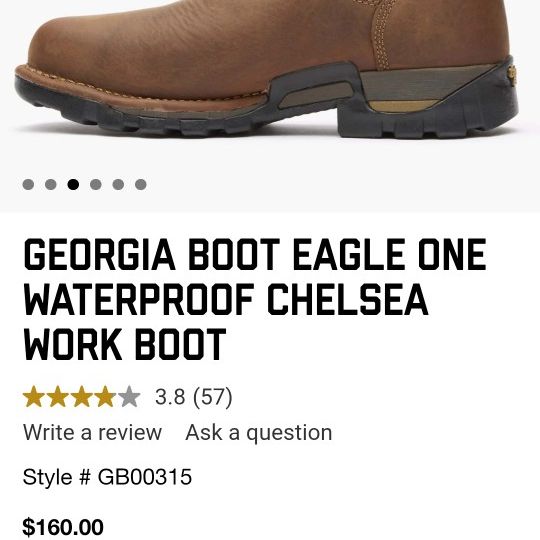Select the sixth image carousel dot

141,184
